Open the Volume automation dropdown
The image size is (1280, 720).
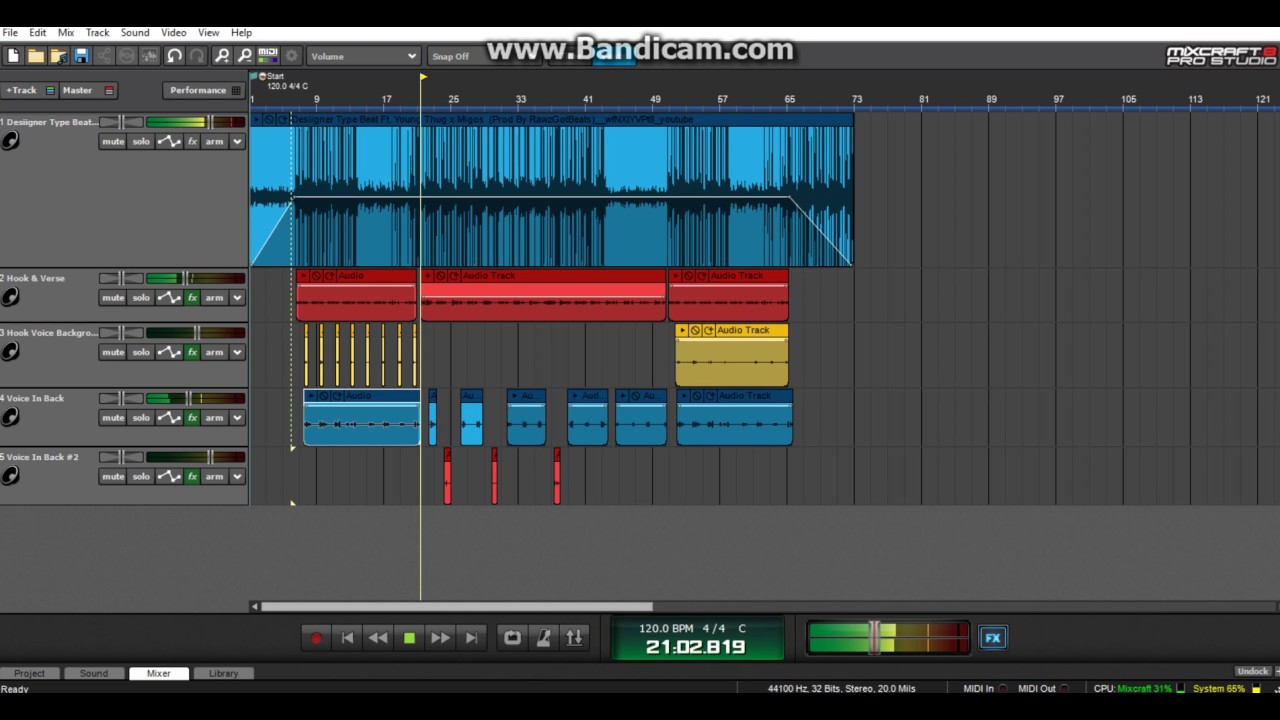(363, 56)
